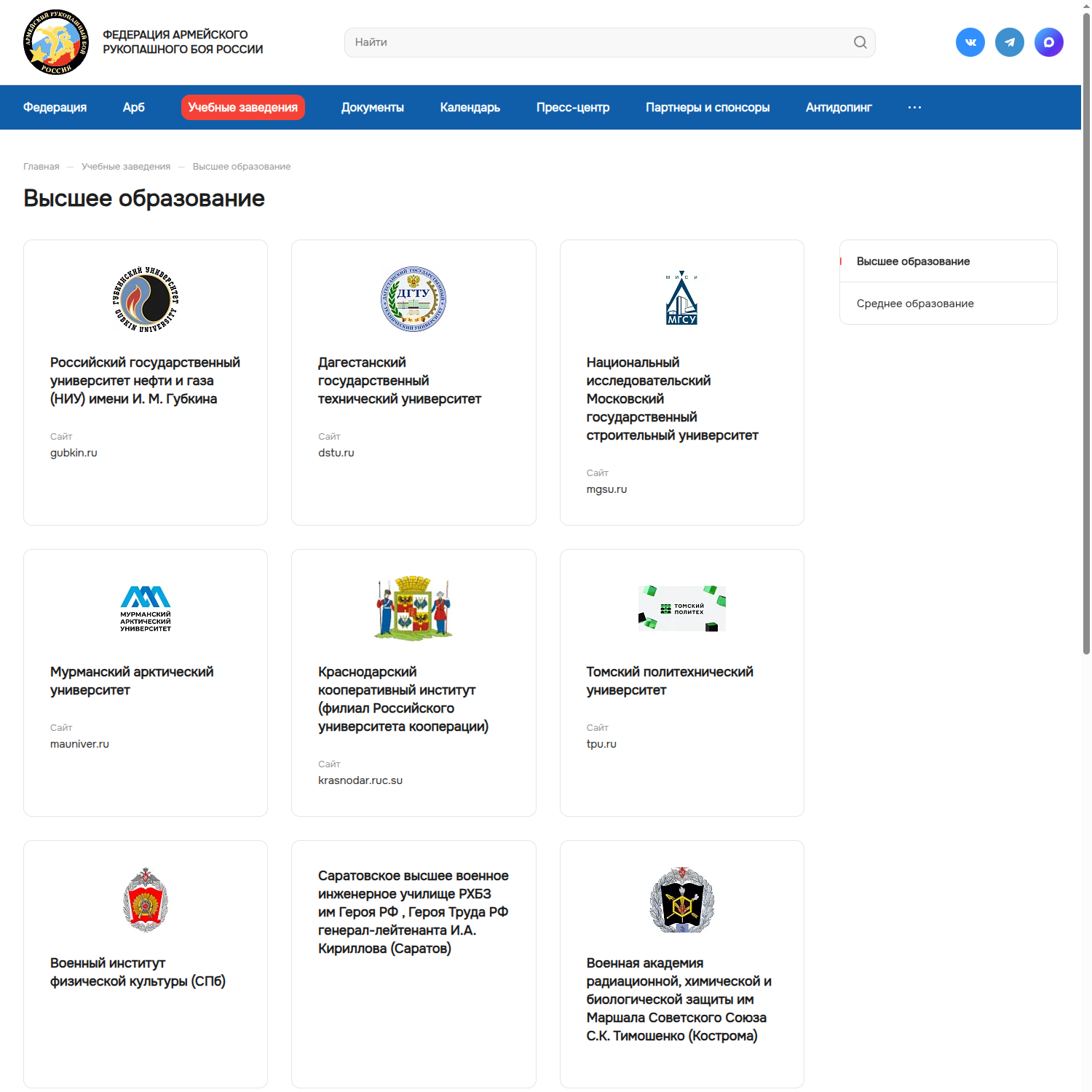Click the MGSU logo
This screenshot has width=1092, height=1092.
(x=682, y=299)
